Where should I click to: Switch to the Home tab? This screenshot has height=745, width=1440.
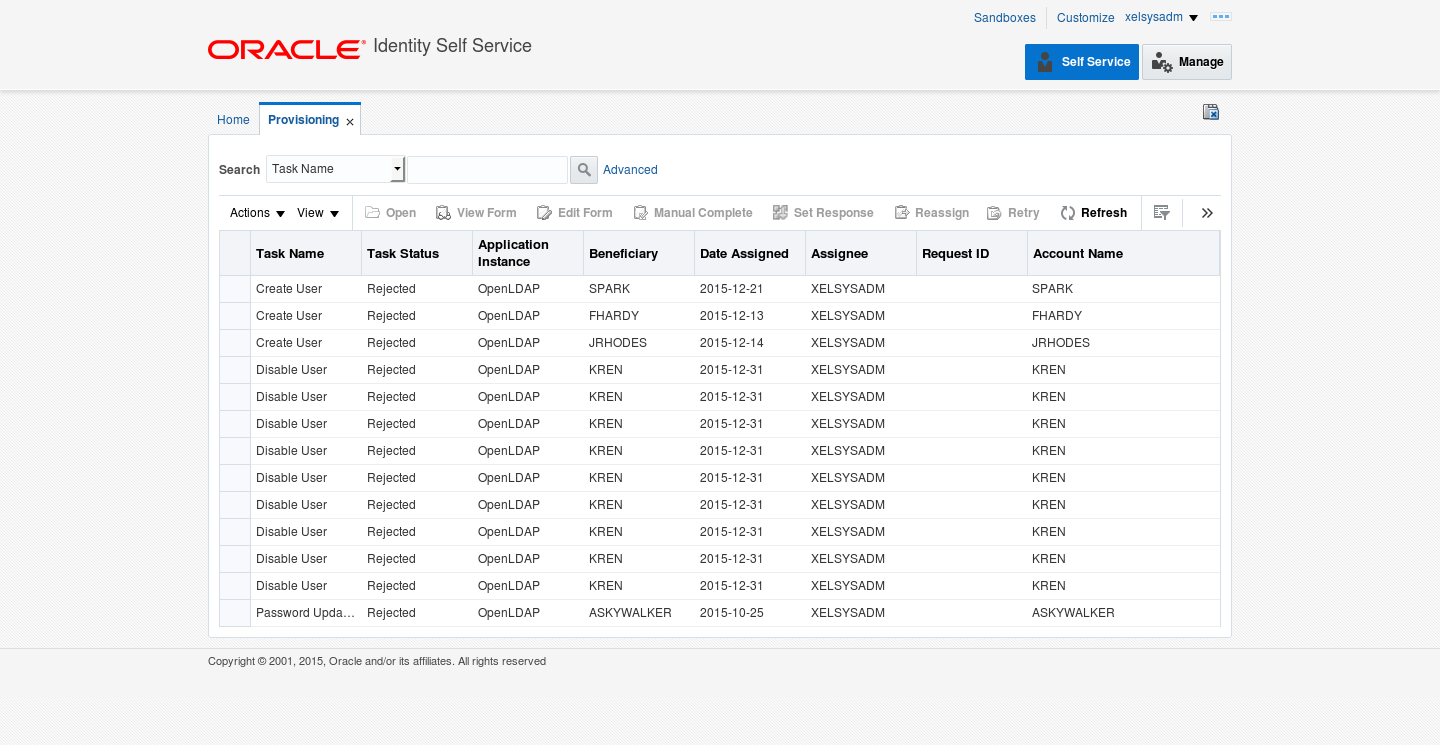[233, 119]
